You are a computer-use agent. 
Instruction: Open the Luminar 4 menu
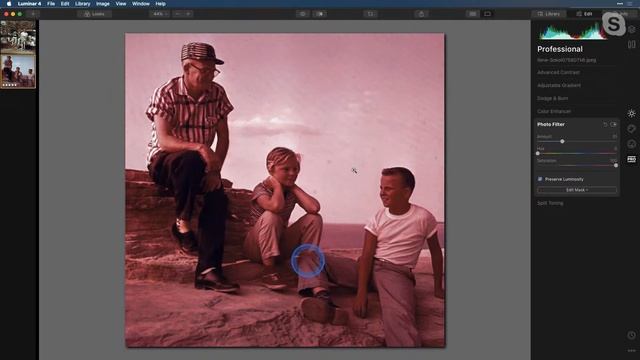[29, 4]
